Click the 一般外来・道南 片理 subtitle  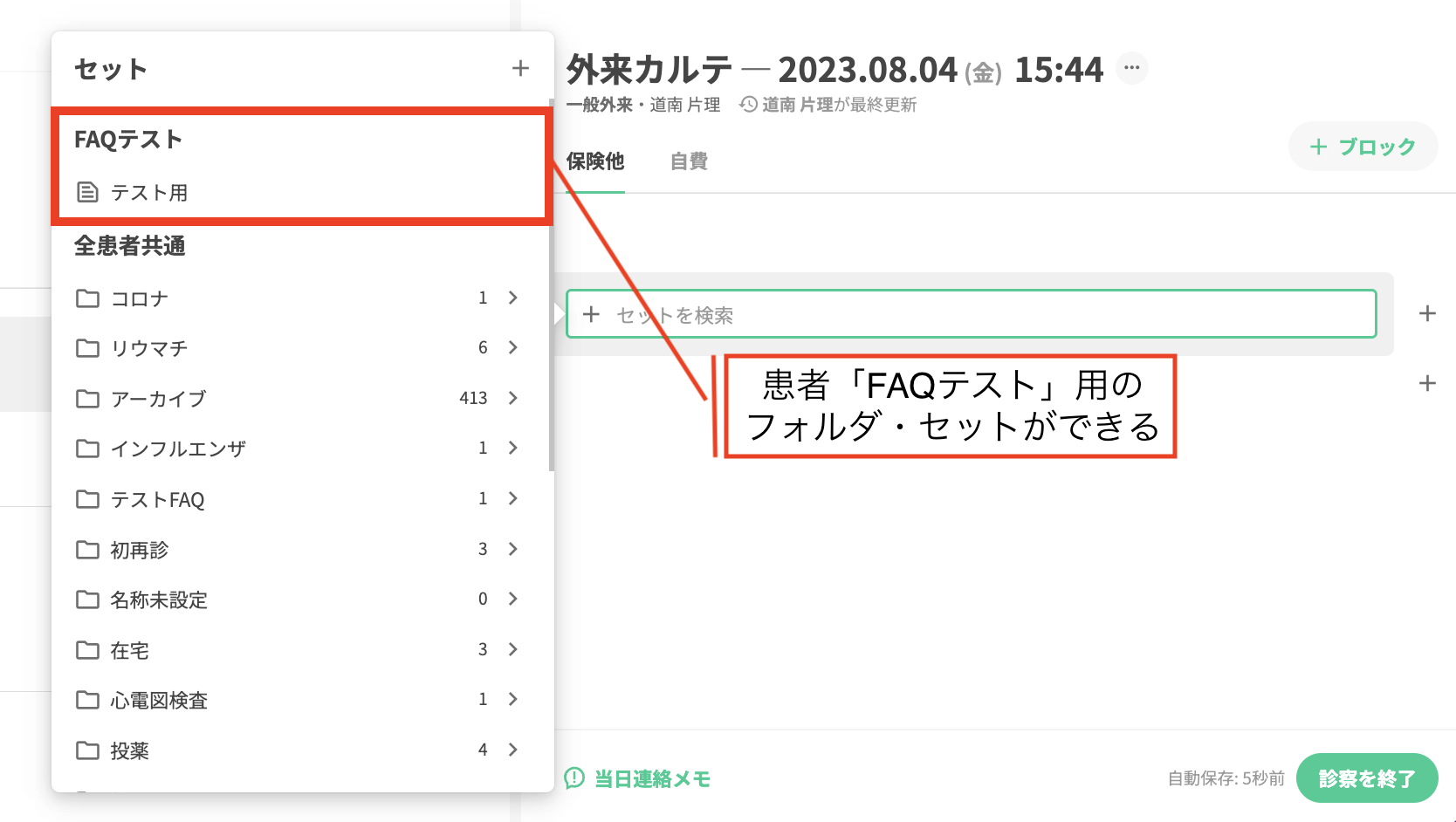click(x=643, y=105)
